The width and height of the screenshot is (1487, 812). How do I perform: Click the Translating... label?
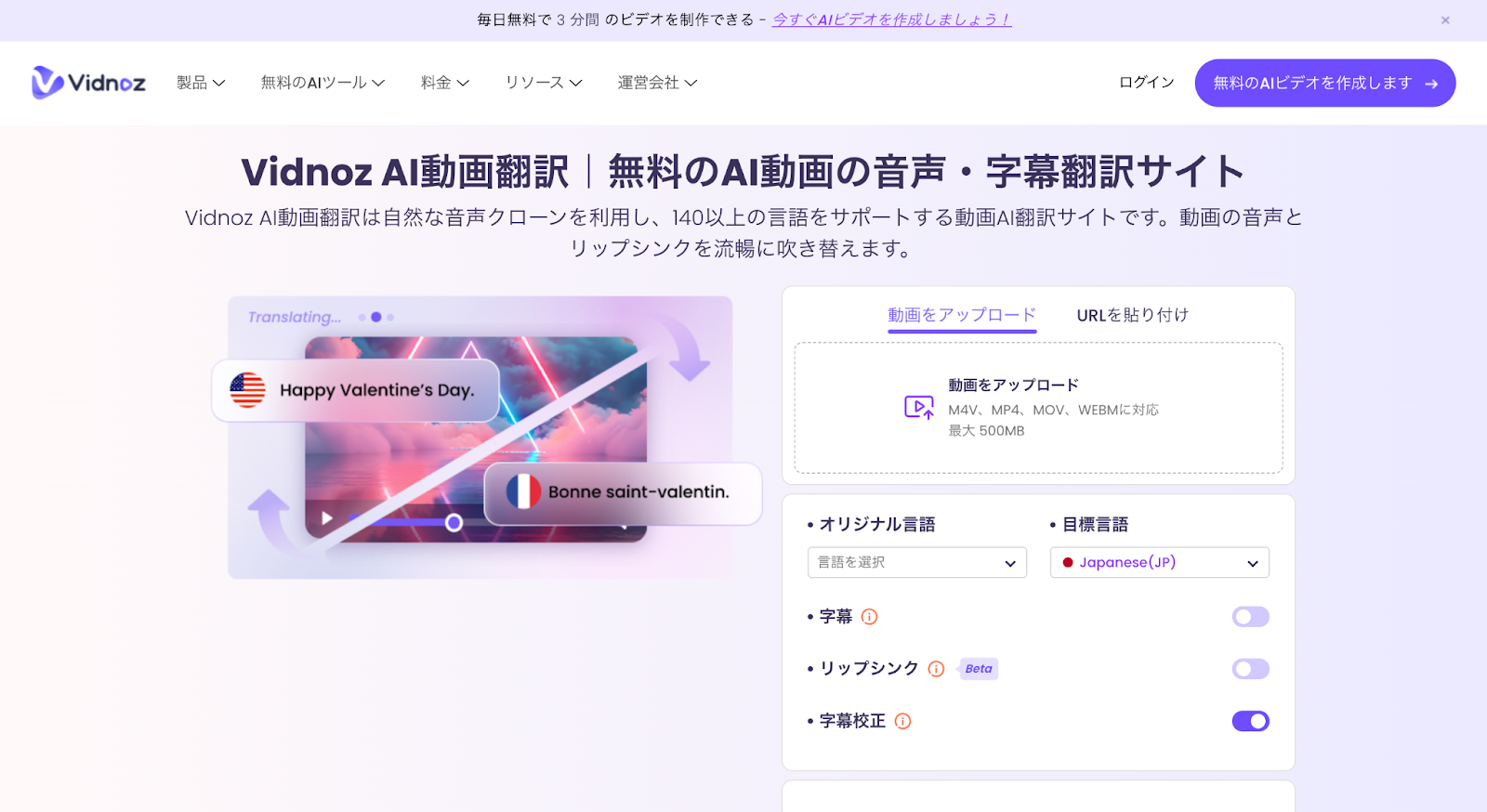(x=294, y=317)
